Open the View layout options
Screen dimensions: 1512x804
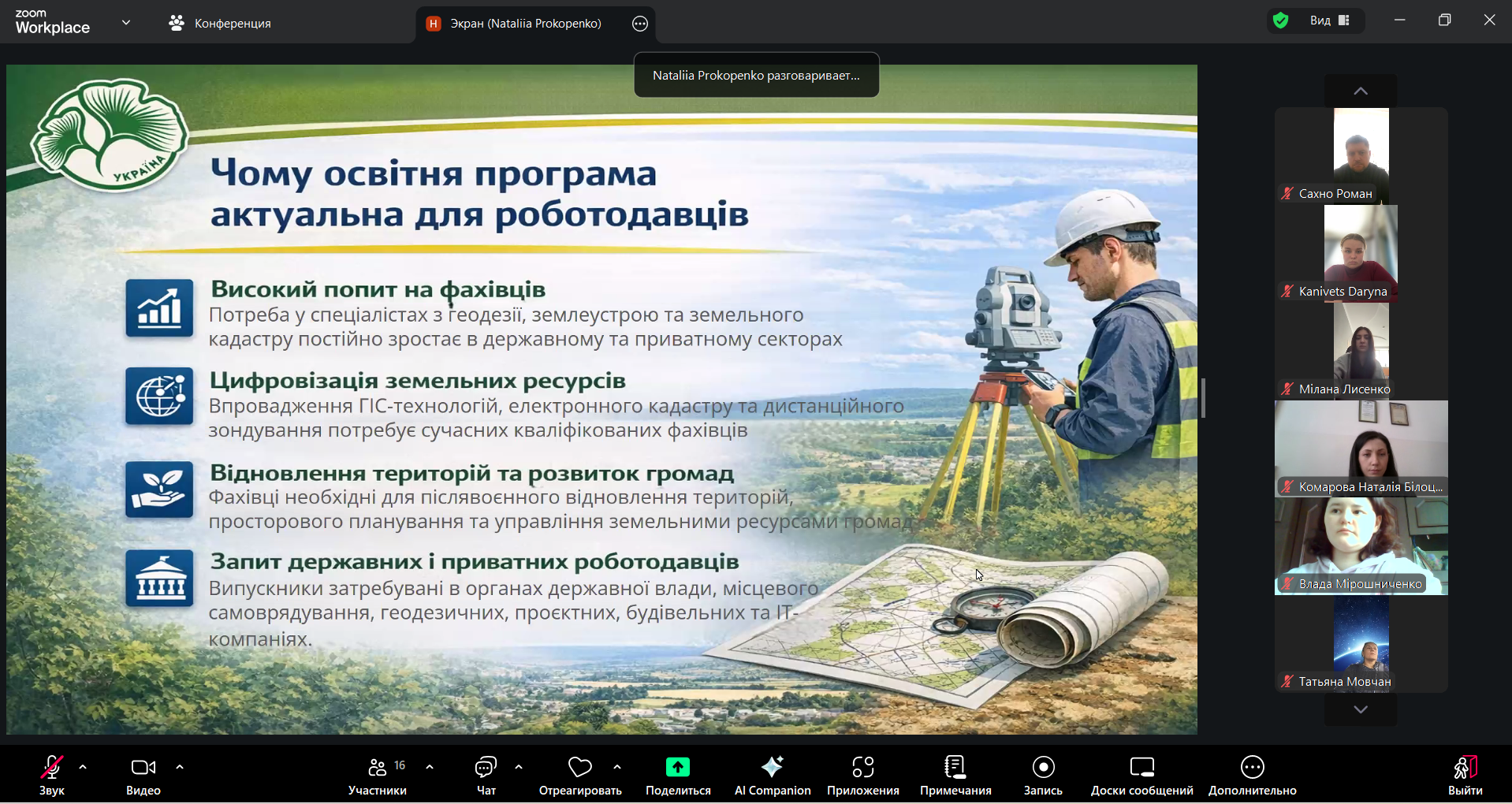tap(1331, 20)
